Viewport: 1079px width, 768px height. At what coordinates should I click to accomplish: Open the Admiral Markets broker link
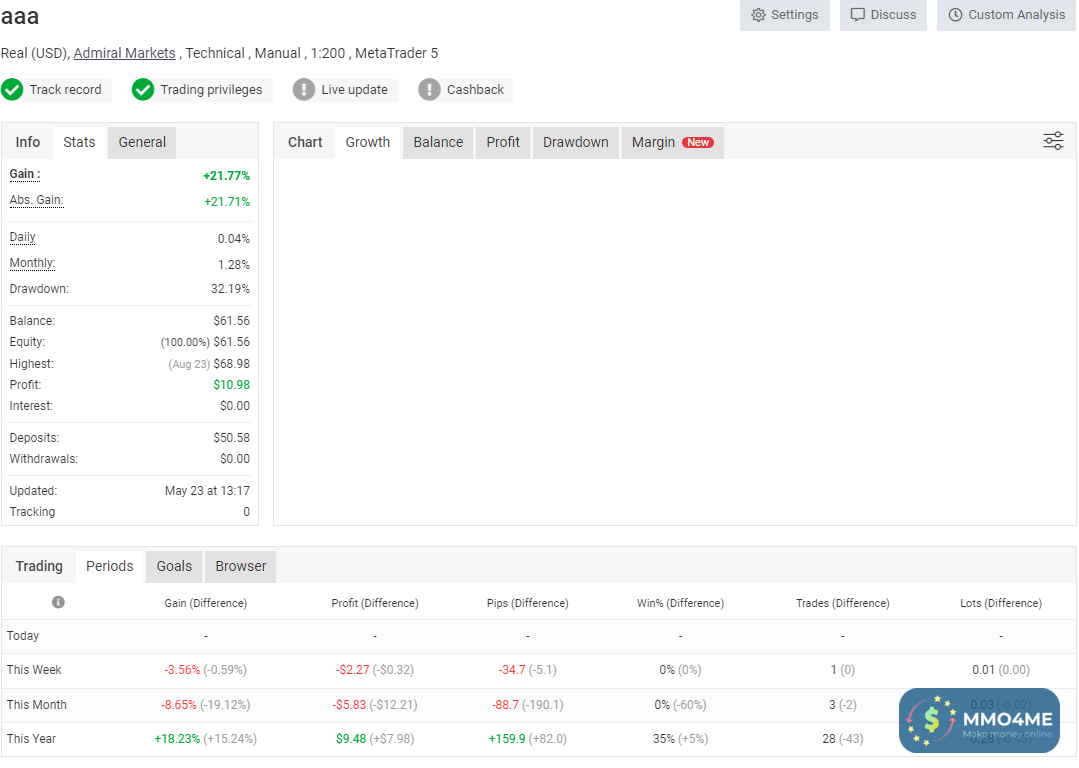tap(124, 53)
